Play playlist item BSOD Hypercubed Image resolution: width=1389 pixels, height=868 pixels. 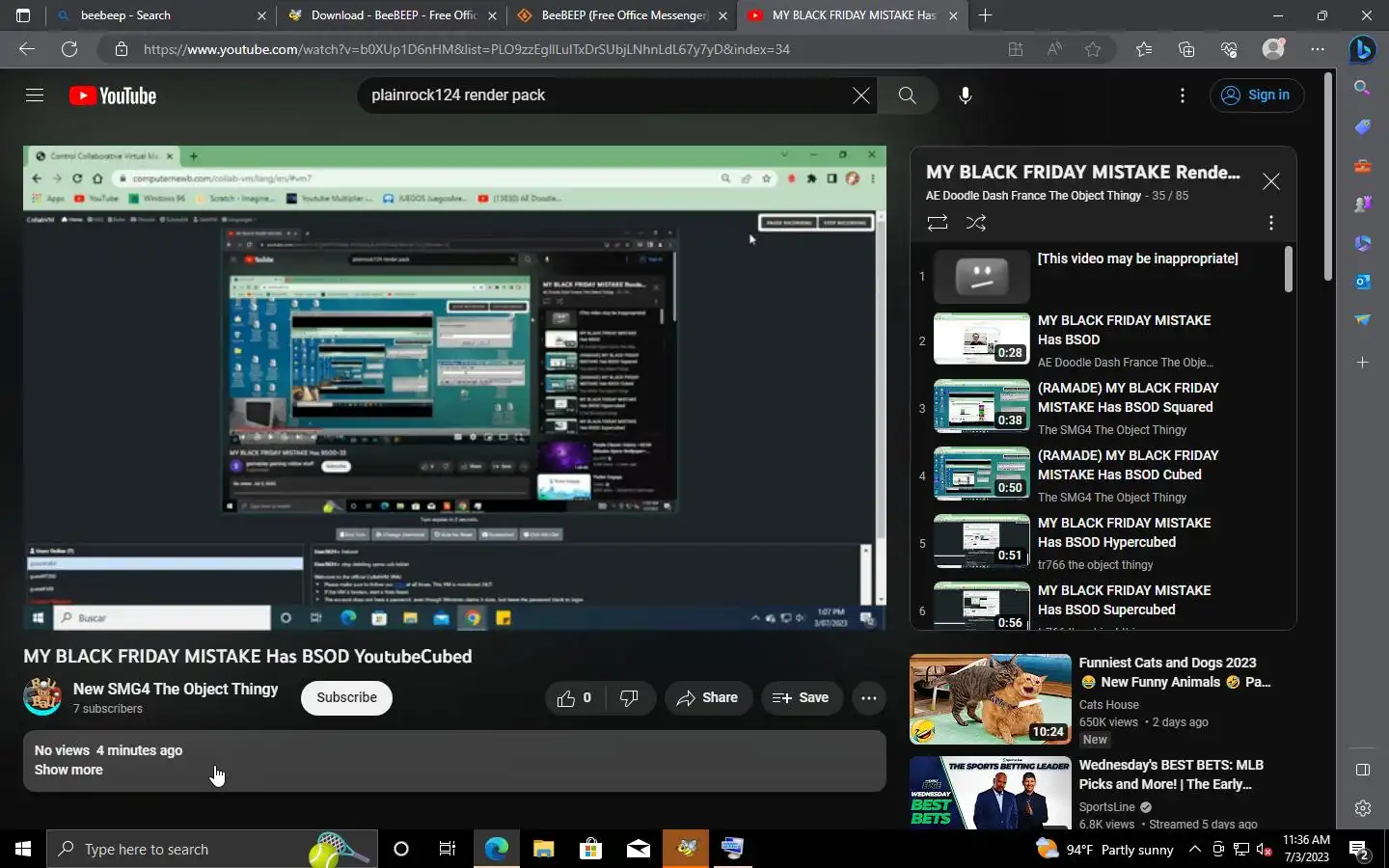pos(1103,543)
